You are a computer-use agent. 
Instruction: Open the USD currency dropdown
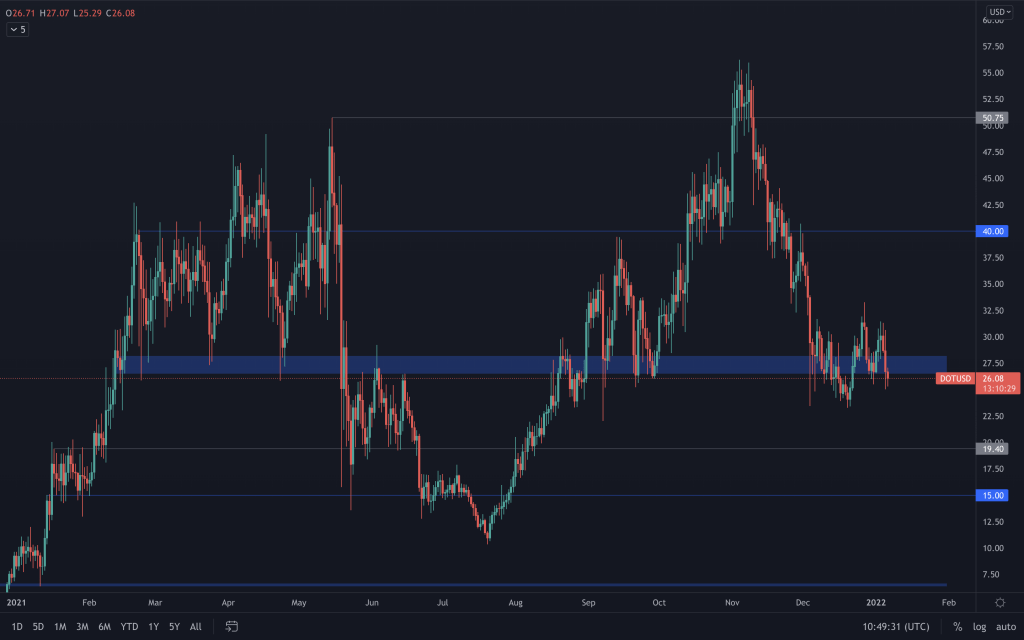point(999,12)
